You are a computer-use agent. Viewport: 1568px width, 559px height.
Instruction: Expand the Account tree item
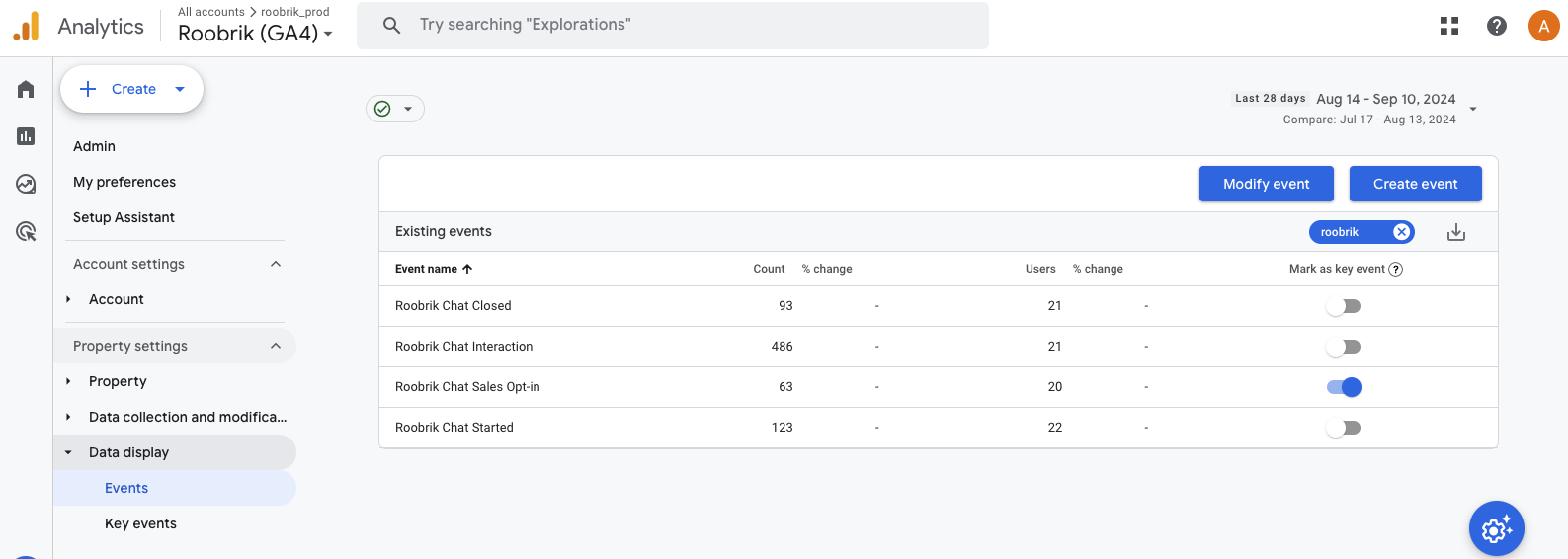[x=68, y=299]
